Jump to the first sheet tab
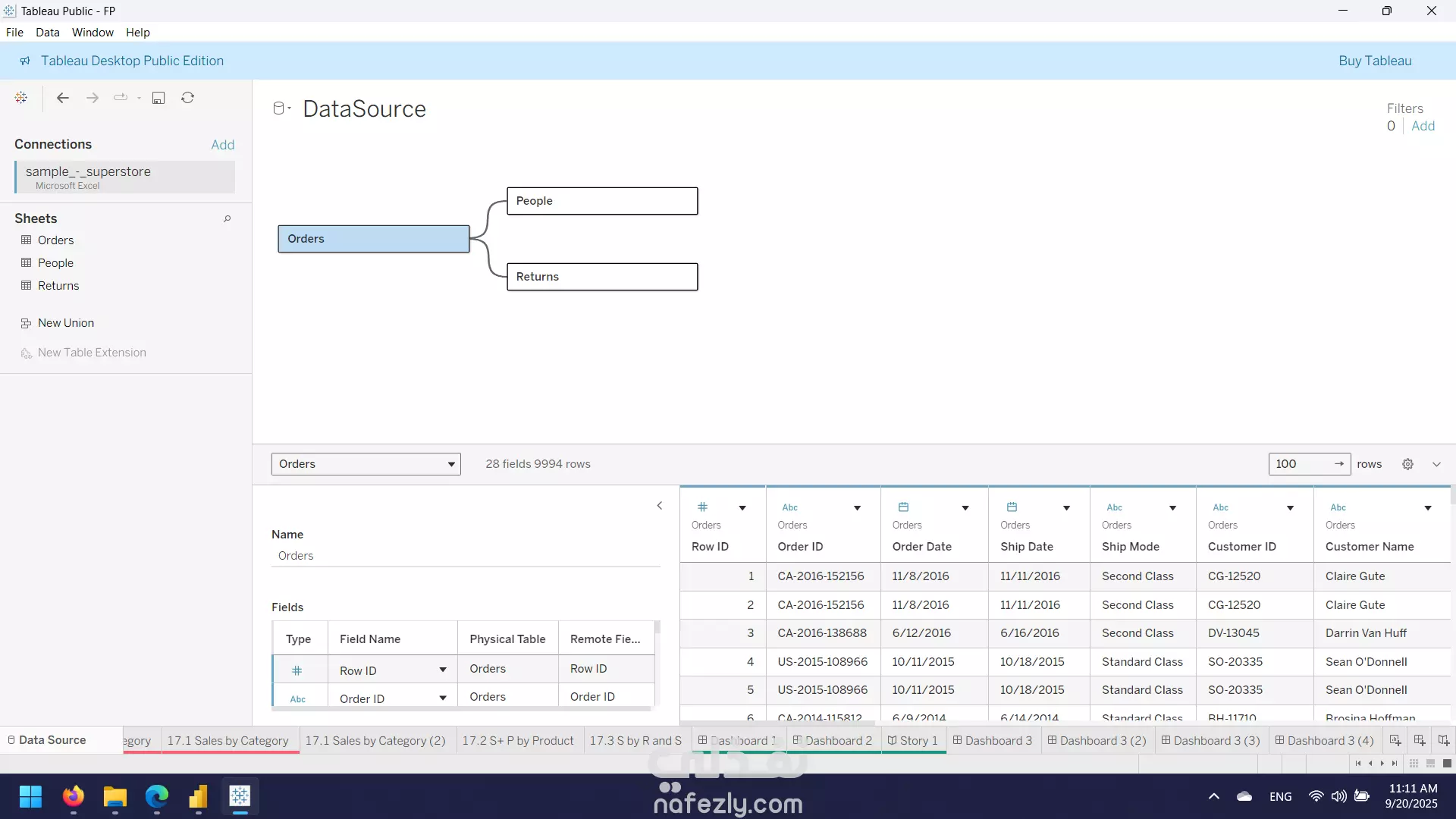The width and height of the screenshot is (1456, 819). click(x=1357, y=764)
